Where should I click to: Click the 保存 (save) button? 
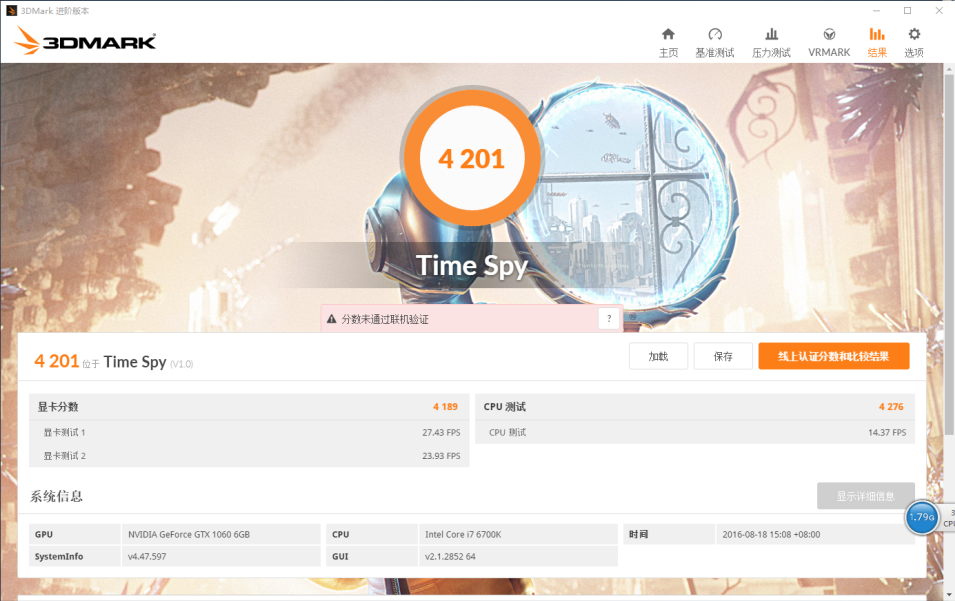click(x=723, y=356)
